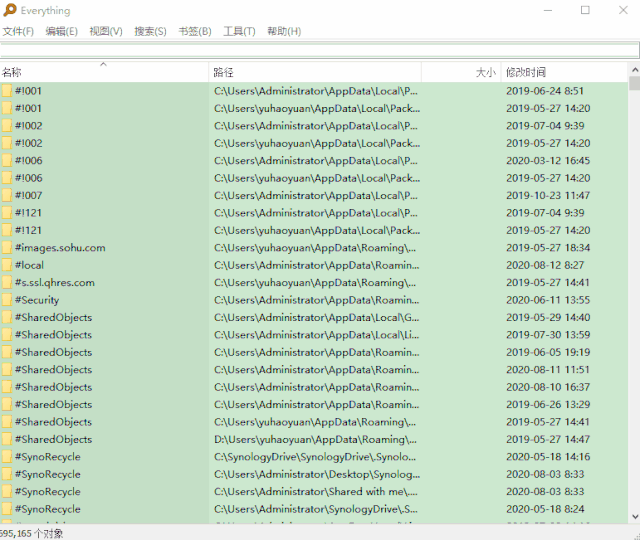Click into the Everything search box
640x540 pixels.
pyautogui.click(x=320, y=50)
